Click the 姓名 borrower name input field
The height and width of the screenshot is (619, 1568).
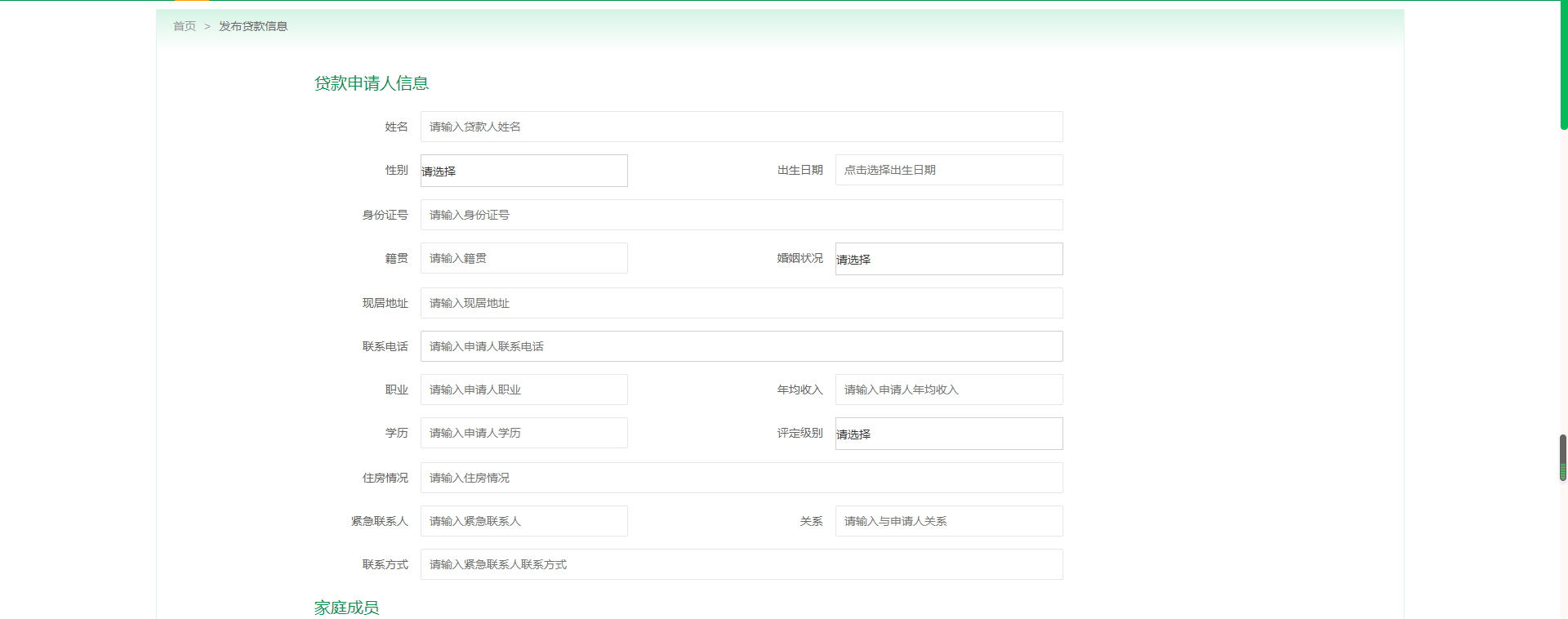741,127
